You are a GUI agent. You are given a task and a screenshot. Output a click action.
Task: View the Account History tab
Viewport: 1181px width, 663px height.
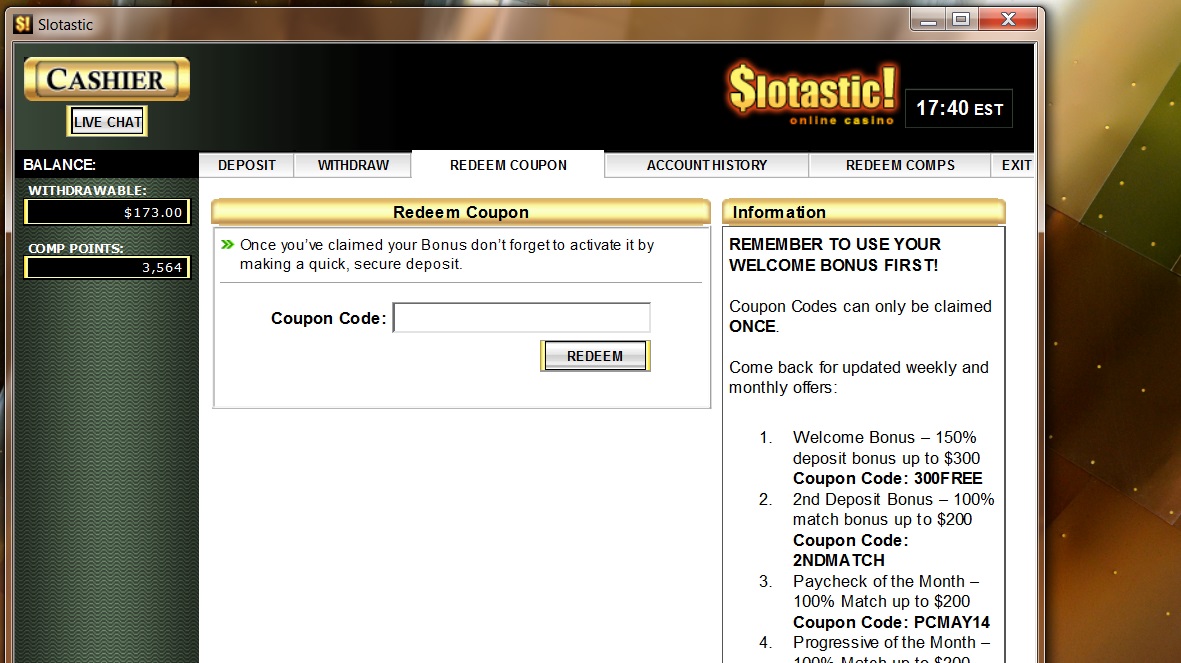click(x=706, y=165)
